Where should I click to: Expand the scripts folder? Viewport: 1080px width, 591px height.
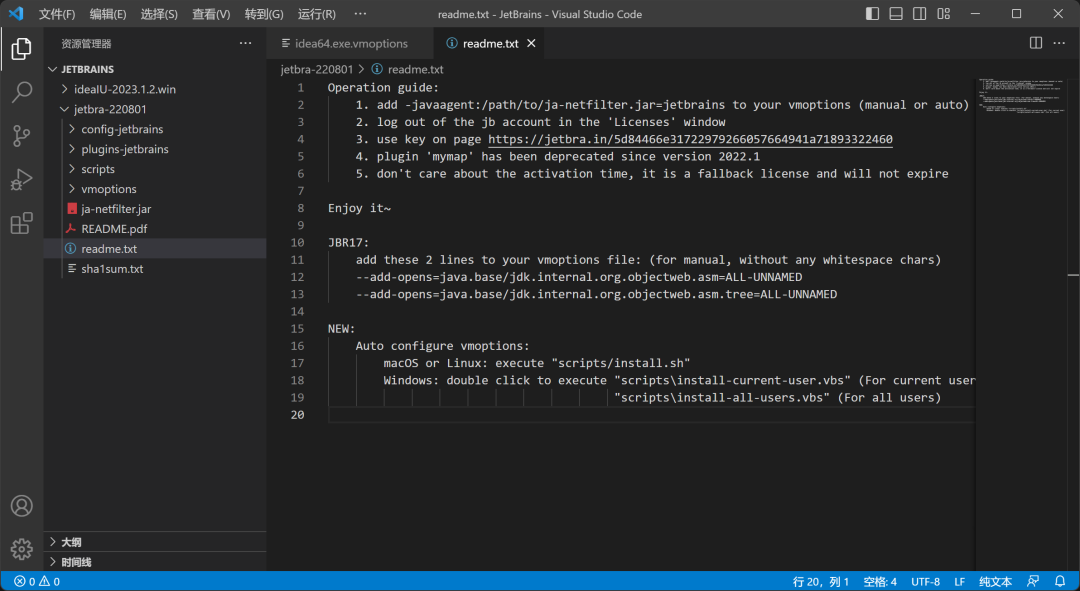click(155, 169)
